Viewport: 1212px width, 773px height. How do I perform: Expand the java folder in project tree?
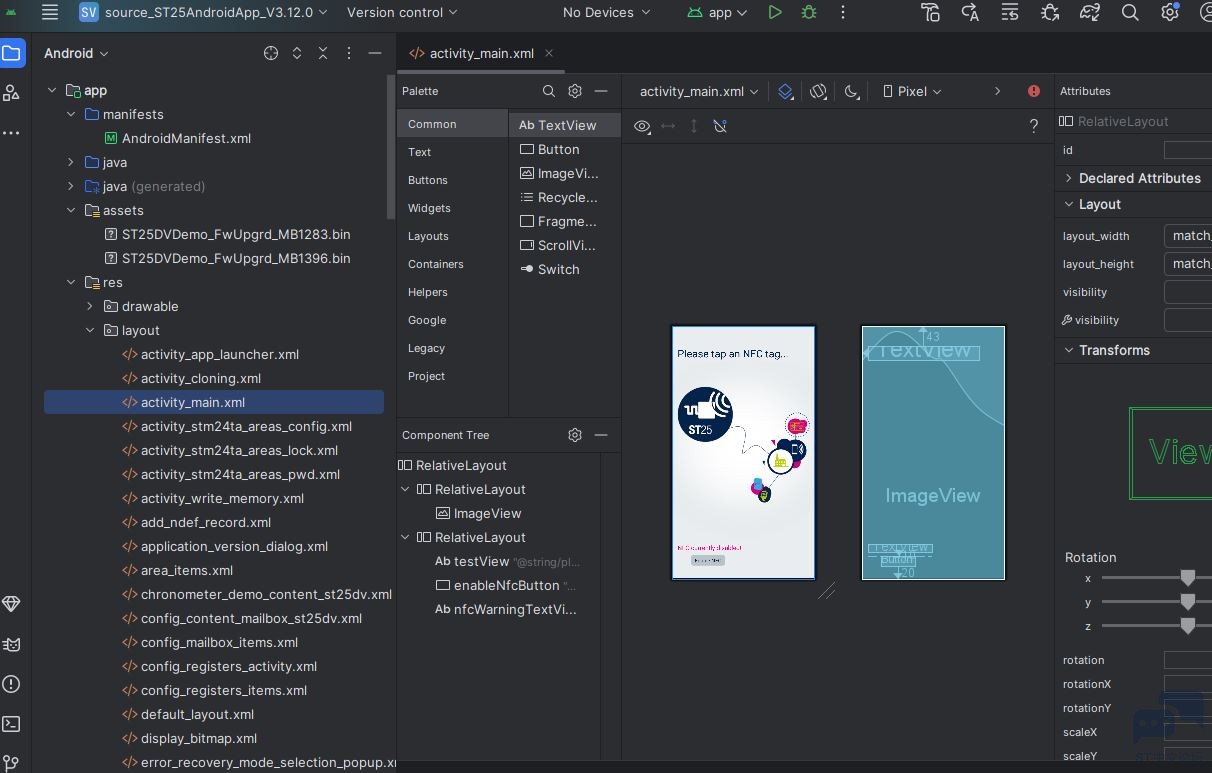click(71, 162)
